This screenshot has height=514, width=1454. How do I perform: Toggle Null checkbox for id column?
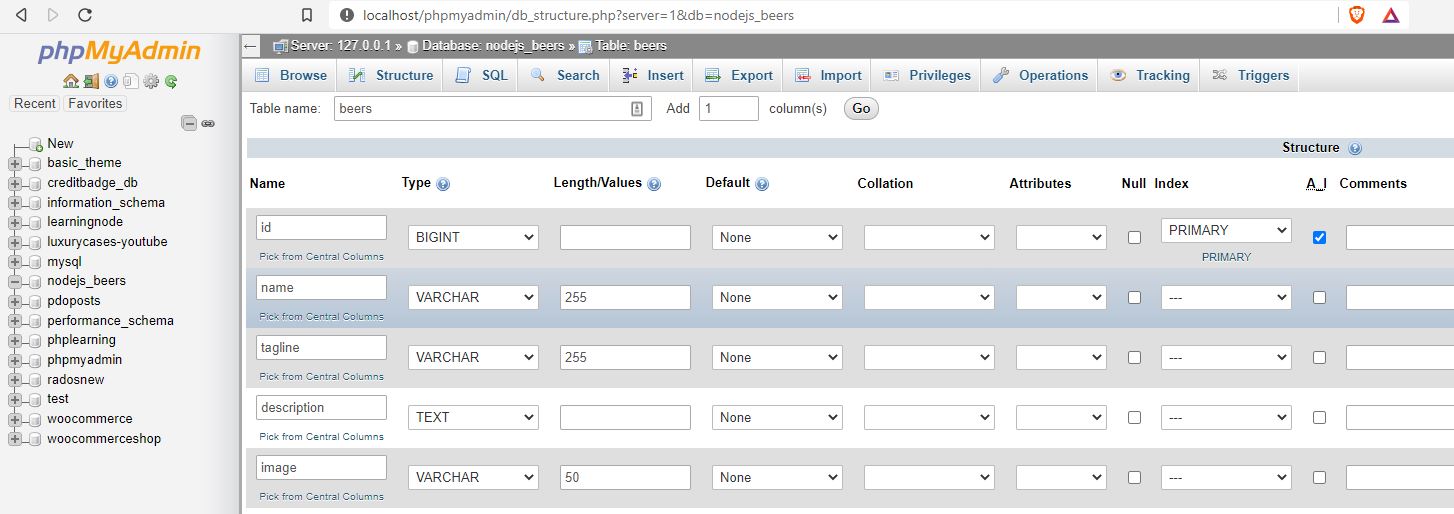pyautogui.click(x=1134, y=237)
